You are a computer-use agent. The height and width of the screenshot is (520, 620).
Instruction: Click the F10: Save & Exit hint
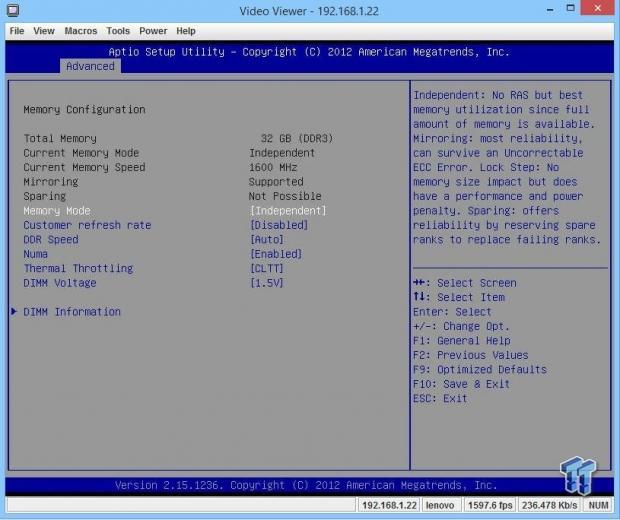(461, 384)
